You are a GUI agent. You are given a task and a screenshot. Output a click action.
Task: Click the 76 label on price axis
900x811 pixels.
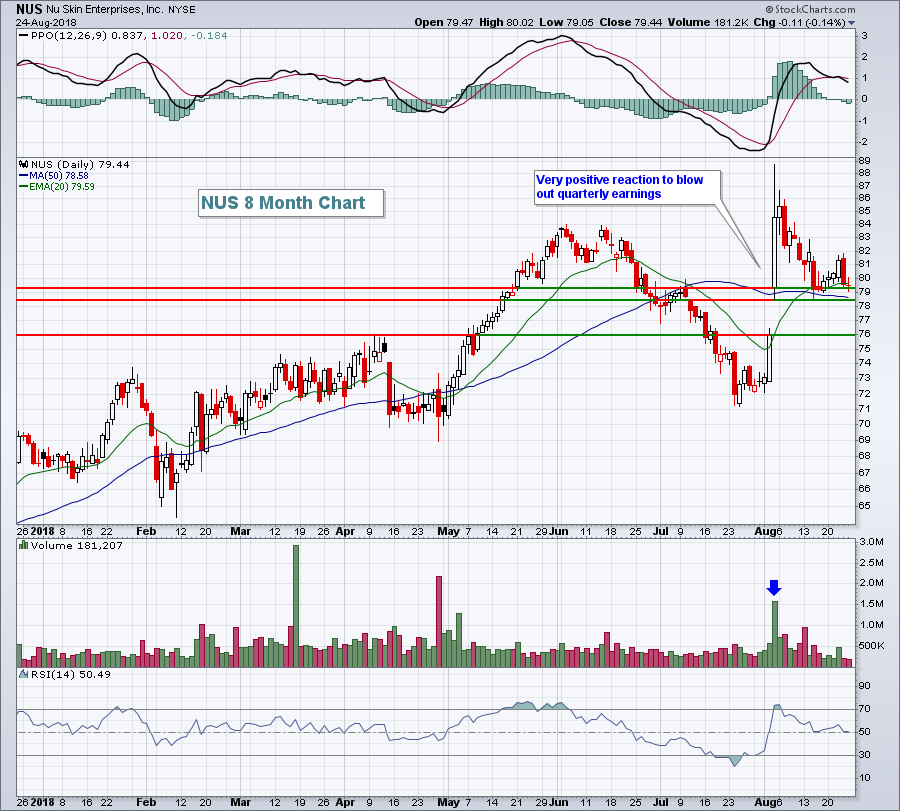click(864, 333)
